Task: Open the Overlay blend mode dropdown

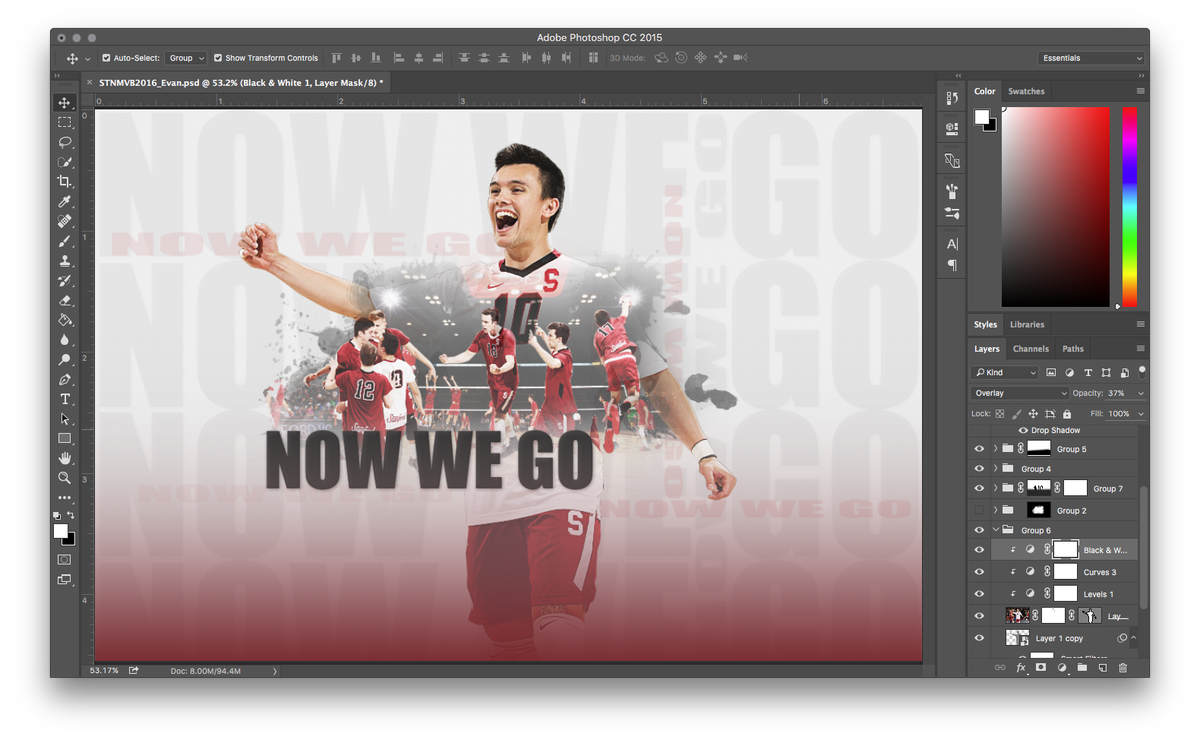Action: [x=1018, y=393]
